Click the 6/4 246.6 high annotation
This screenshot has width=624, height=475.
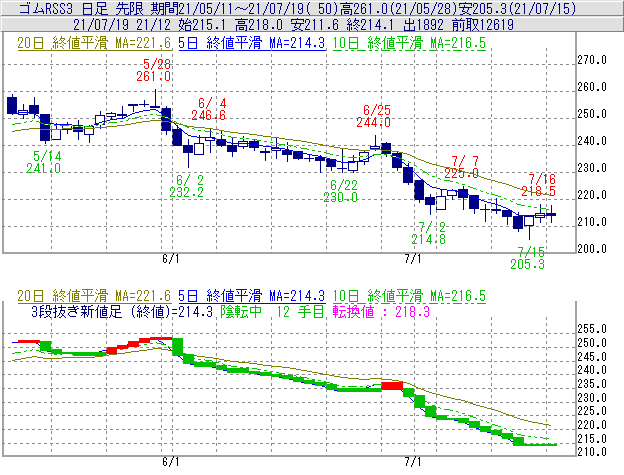[209, 109]
